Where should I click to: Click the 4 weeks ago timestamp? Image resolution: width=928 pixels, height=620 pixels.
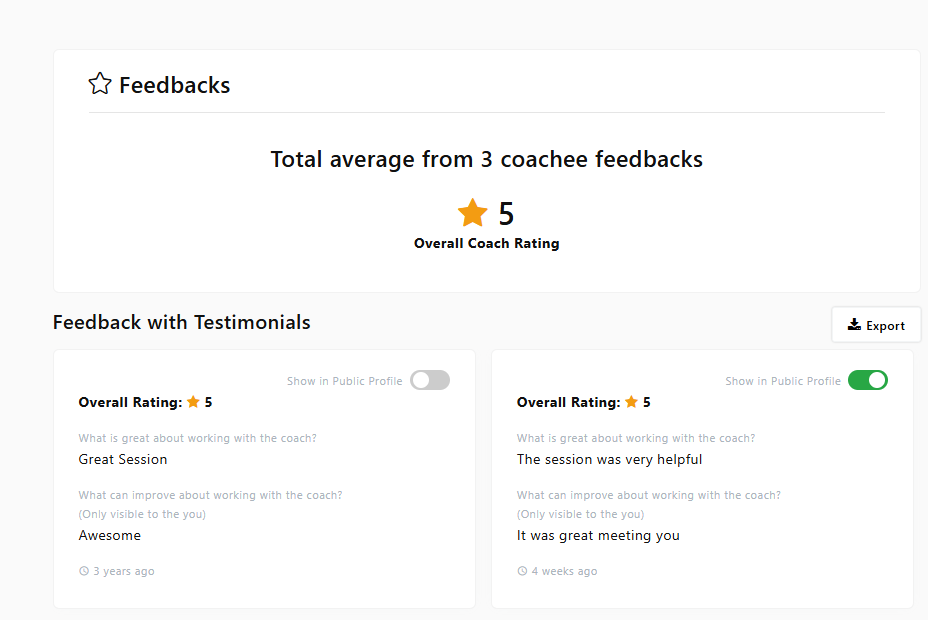(x=564, y=572)
